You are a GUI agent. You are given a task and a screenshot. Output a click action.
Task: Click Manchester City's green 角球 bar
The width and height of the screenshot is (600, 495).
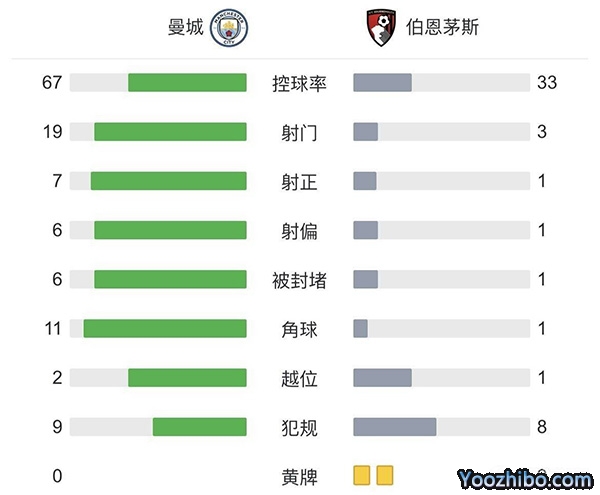pos(165,329)
